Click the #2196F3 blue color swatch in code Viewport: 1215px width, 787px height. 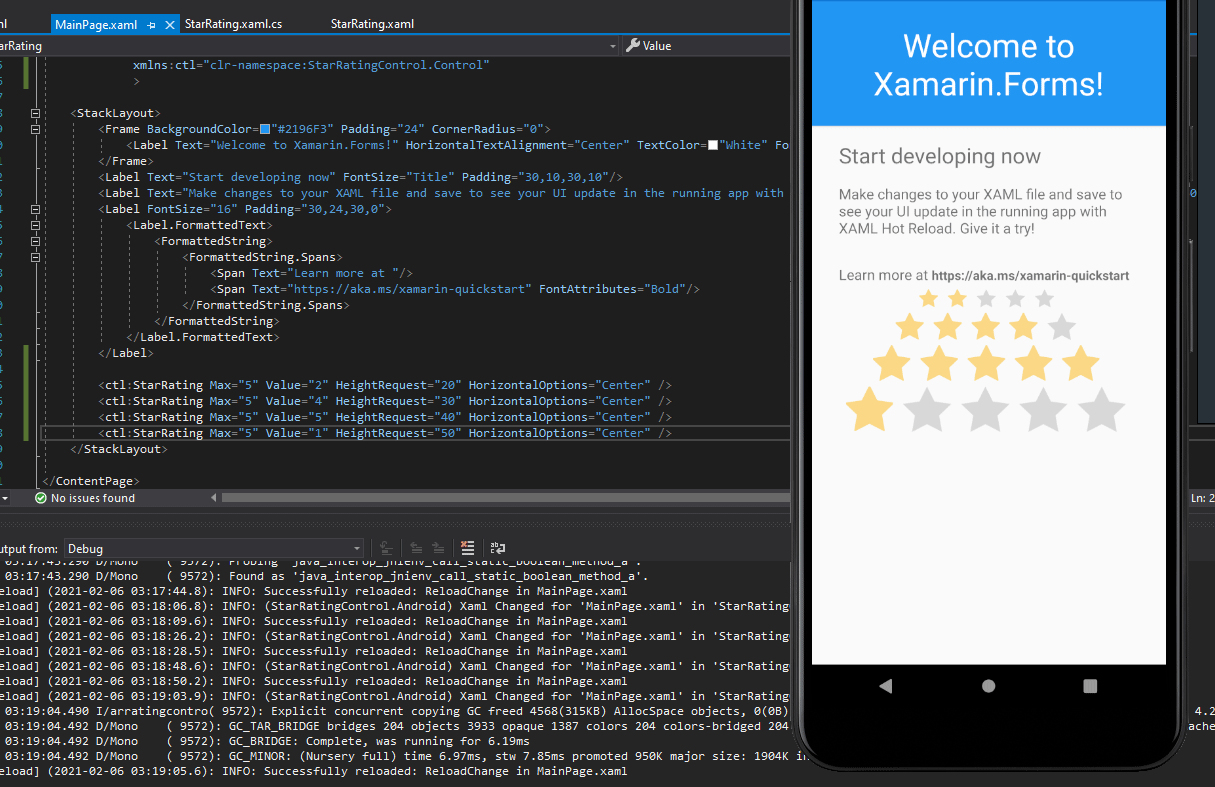pos(265,129)
